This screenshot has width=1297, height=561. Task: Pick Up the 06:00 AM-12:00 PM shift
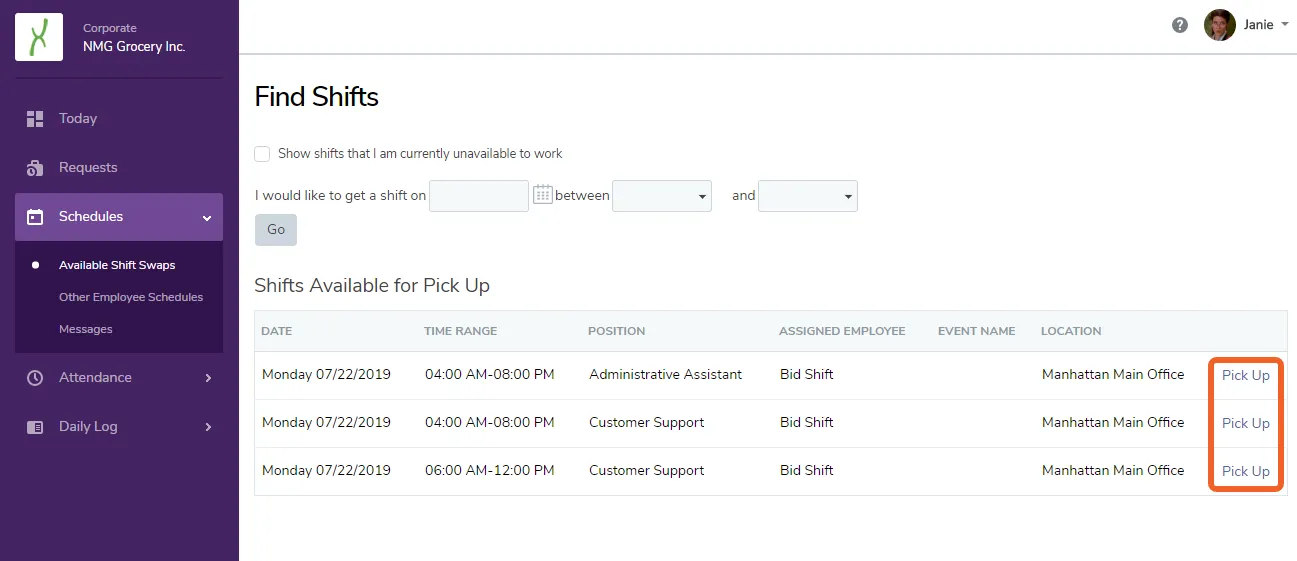(1246, 471)
